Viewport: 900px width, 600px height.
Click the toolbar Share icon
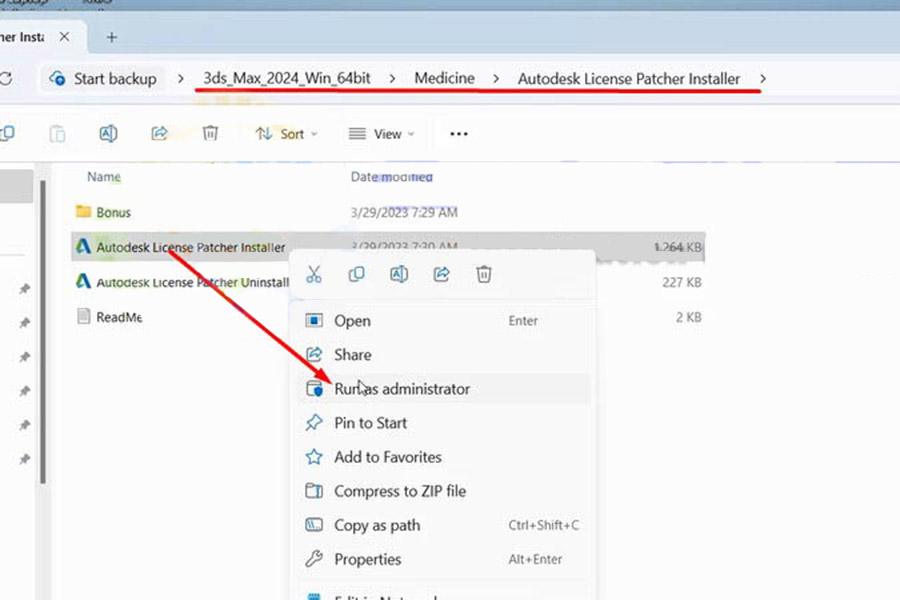click(x=159, y=134)
